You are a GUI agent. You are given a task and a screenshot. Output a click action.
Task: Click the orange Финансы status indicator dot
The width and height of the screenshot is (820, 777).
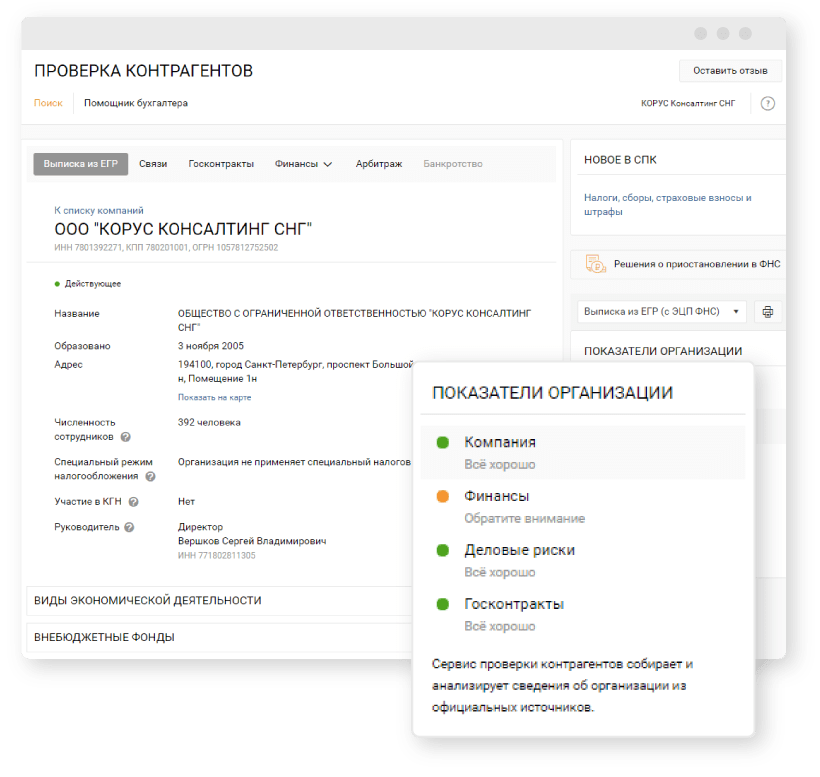coord(442,496)
